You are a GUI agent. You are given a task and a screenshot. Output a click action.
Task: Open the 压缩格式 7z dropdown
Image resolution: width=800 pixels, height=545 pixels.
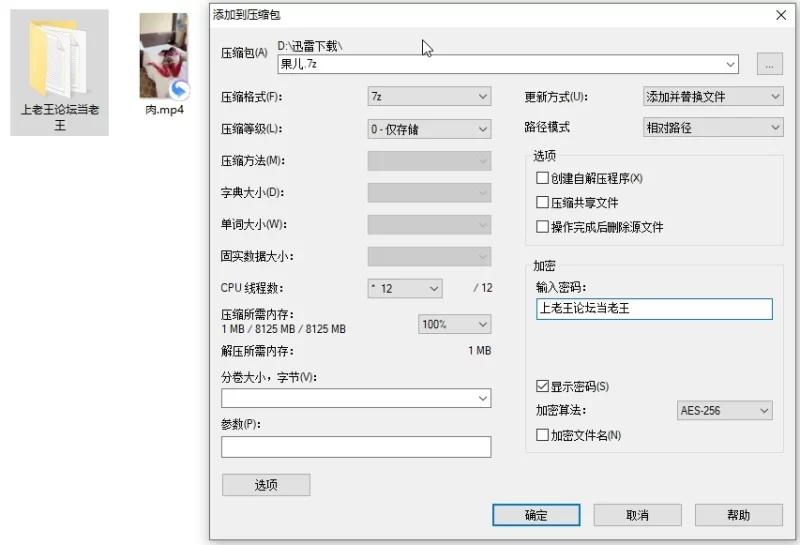point(429,96)
